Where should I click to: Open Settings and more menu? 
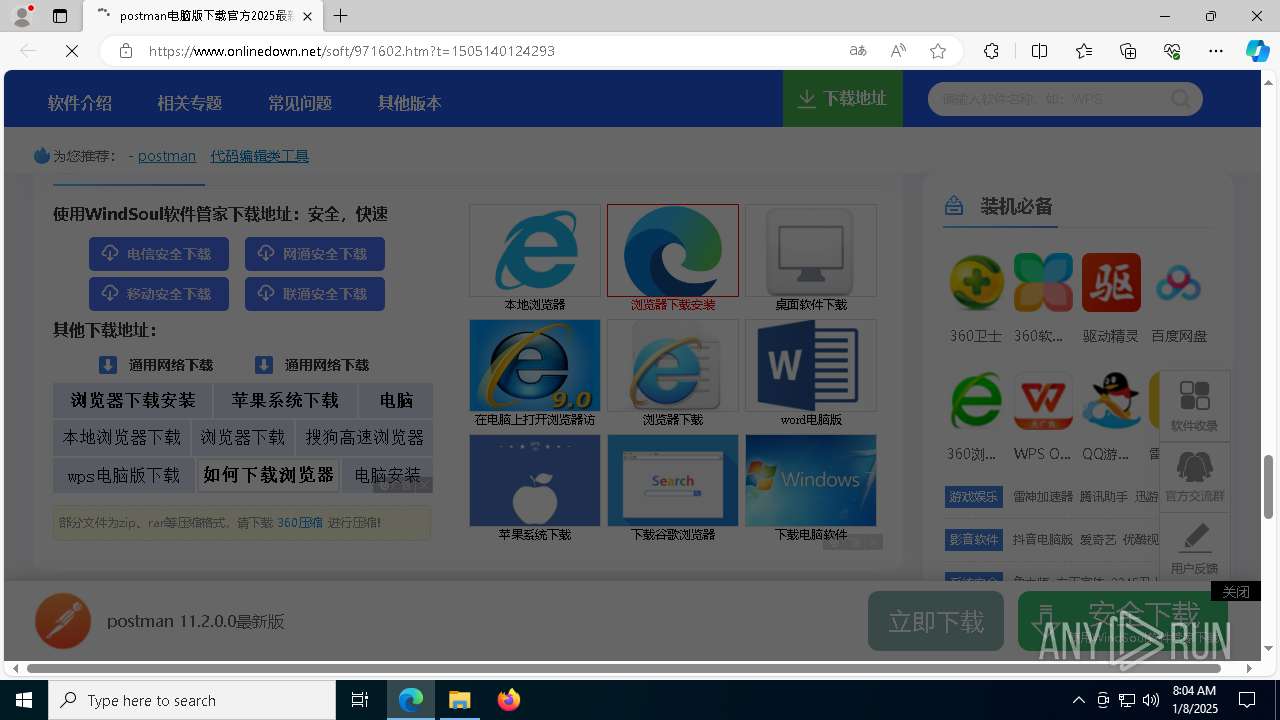tap(1216, 51)
